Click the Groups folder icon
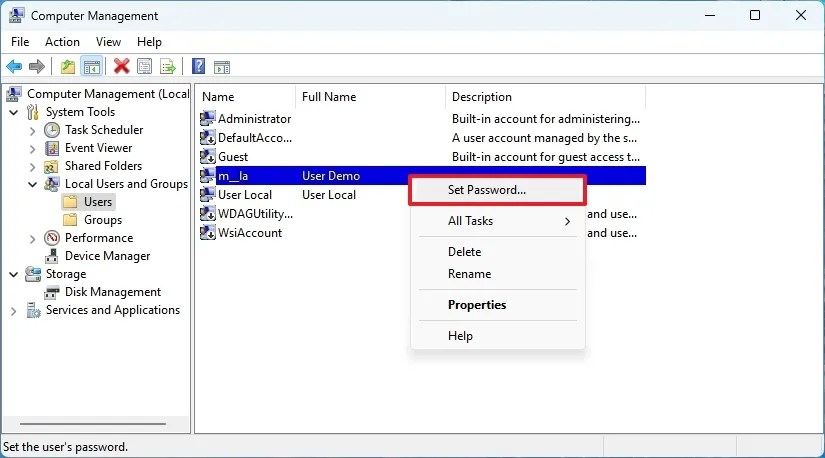This screenshot has width=825, height=458. [x=70, y=220]
